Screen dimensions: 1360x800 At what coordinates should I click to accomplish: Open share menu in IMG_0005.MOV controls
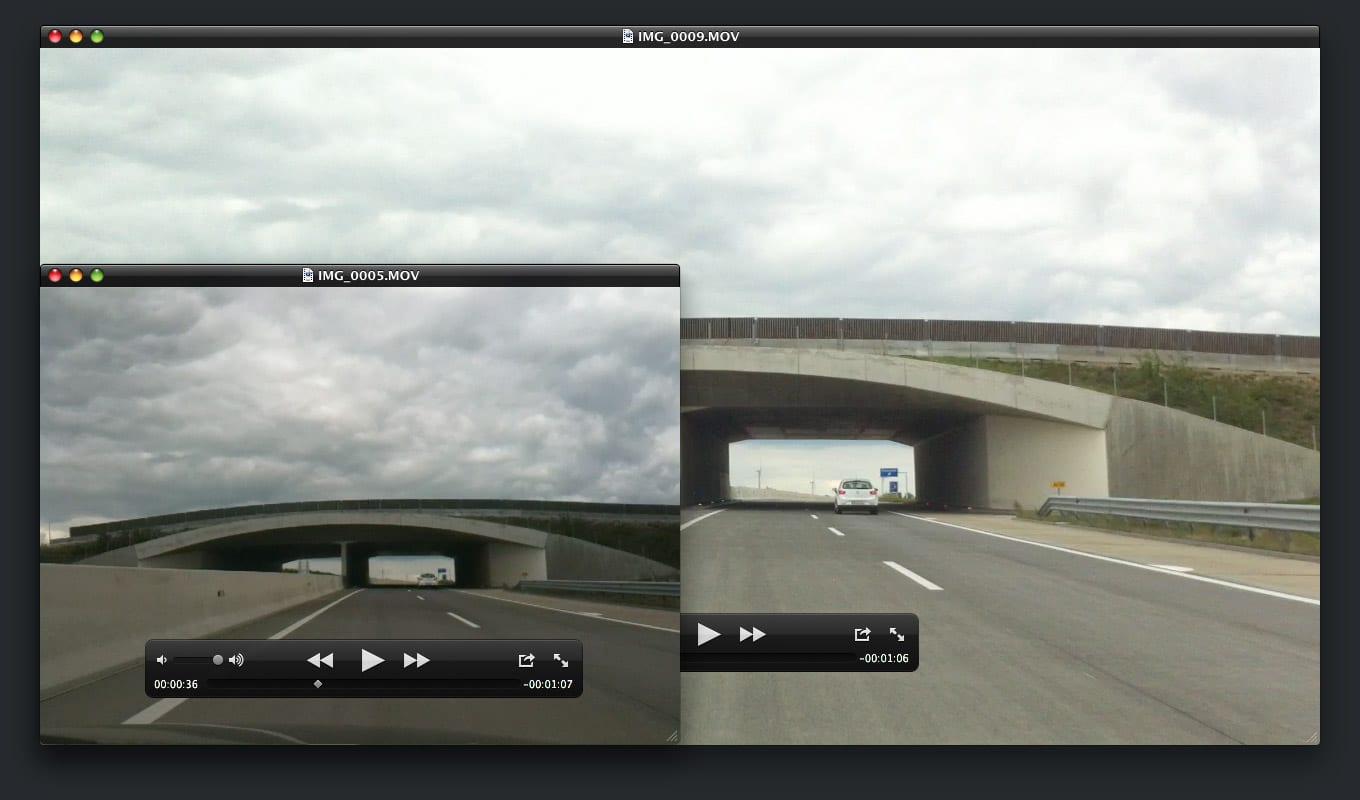[526, 660]
